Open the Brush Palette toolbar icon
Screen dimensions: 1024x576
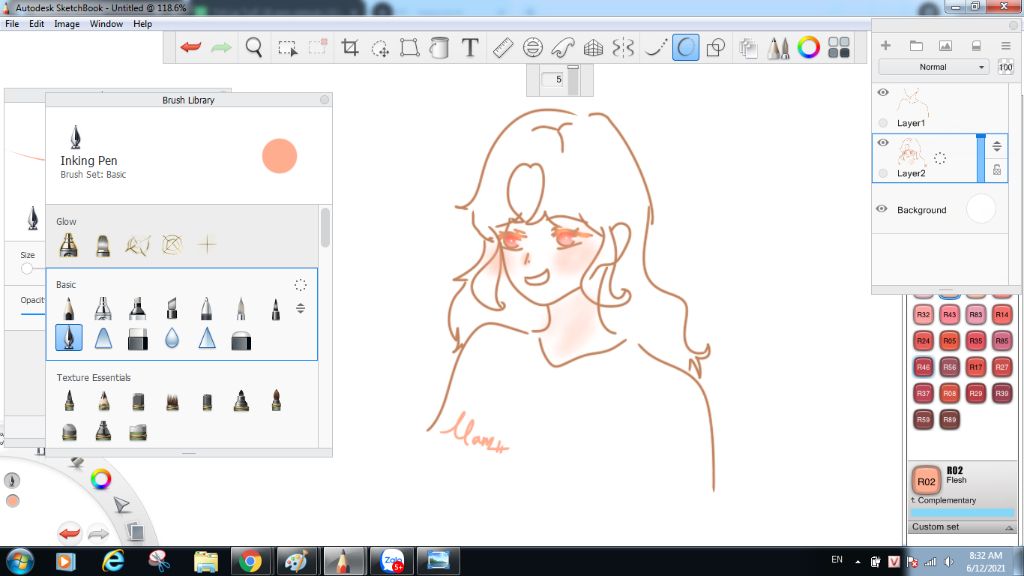(x=778, y=48)
